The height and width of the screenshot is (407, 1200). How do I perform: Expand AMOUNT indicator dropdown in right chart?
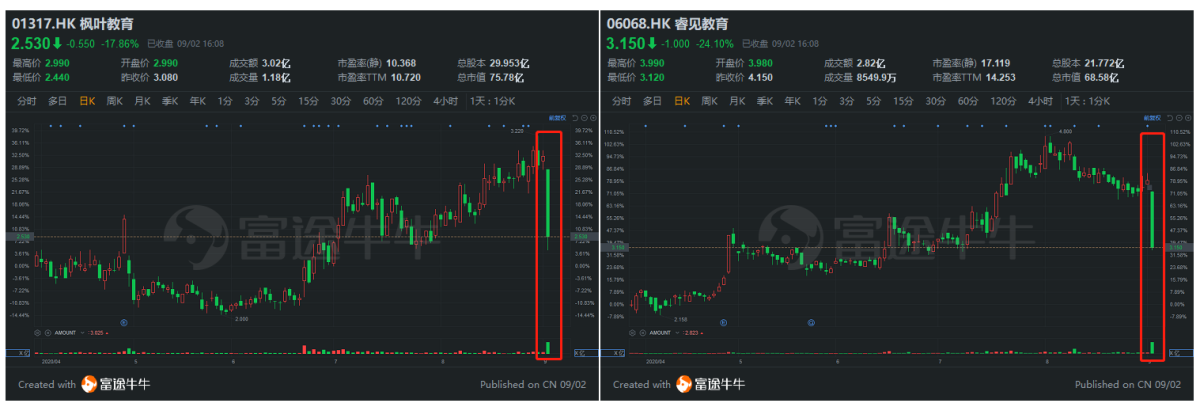coord(677,333)
